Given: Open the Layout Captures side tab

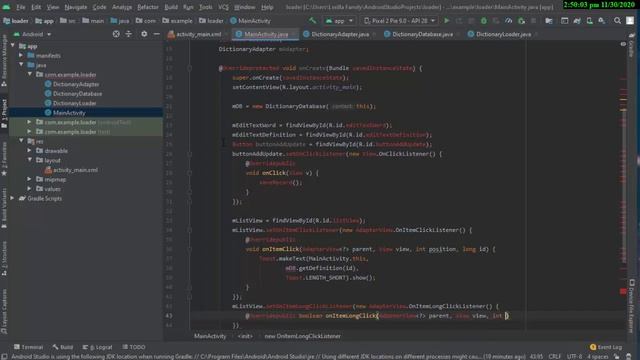Looking at the screenshot, I should coord(4,311).
